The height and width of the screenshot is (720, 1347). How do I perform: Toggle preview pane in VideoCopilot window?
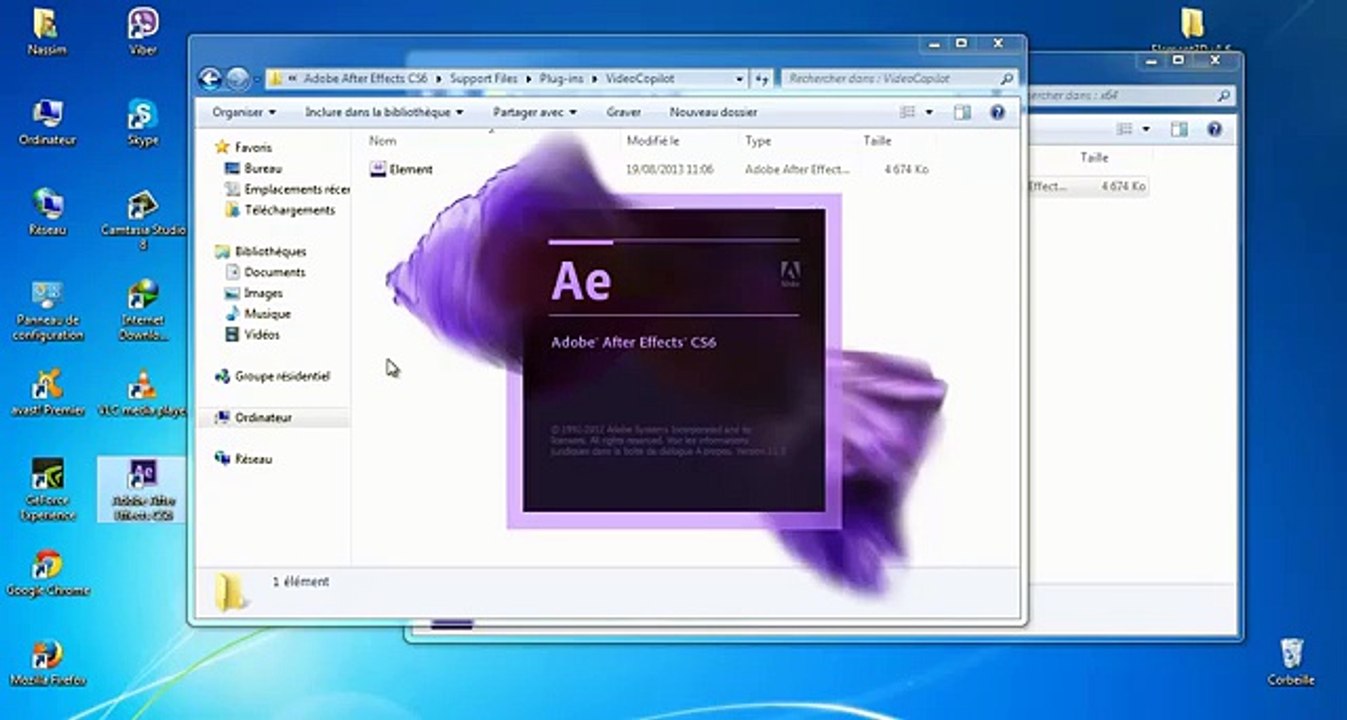click(962, 113)
